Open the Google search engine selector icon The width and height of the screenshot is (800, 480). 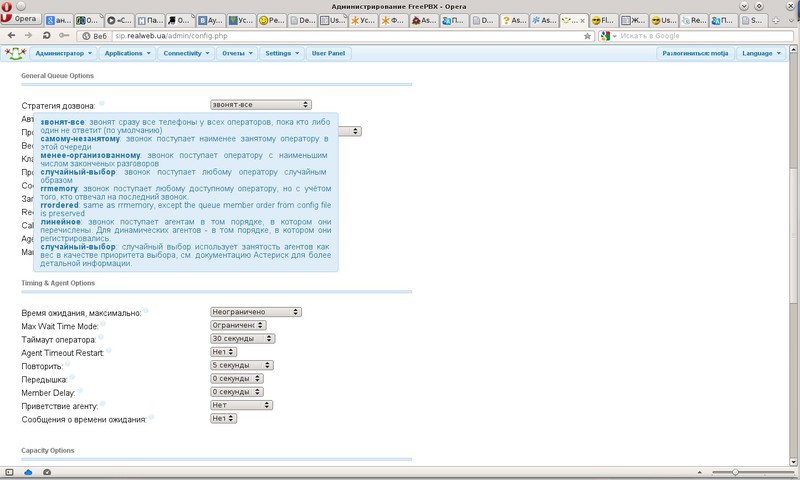[606, 36]
